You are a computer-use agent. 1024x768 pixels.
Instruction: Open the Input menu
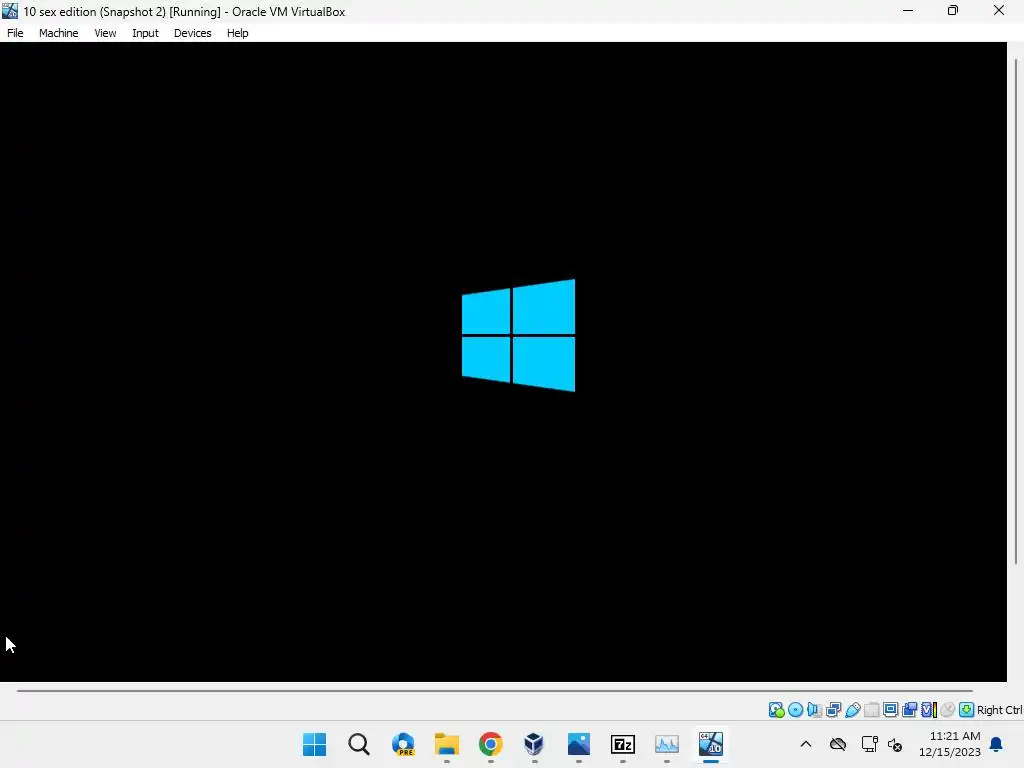pyautogui.click(x=145, y=33)
